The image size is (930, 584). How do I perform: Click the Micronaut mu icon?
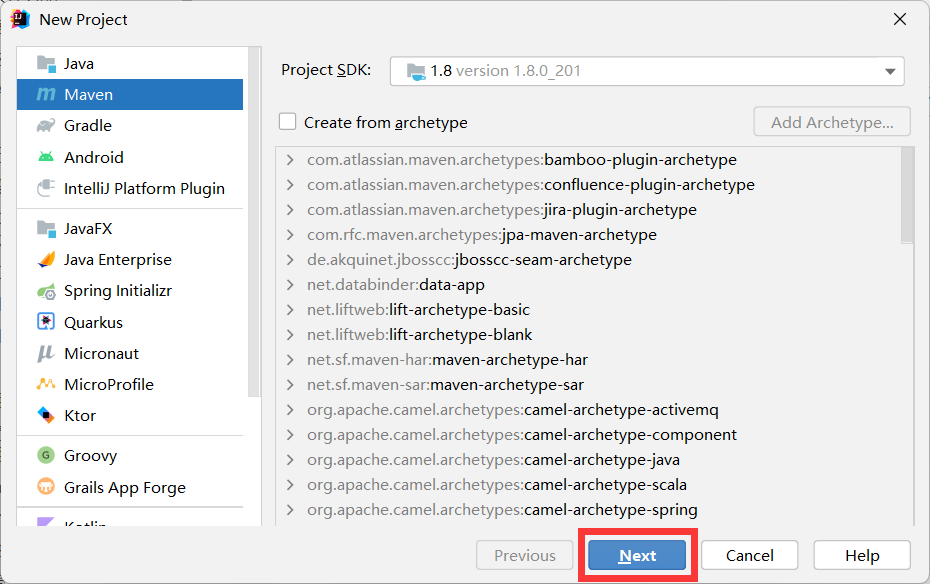tap(46, 353)
